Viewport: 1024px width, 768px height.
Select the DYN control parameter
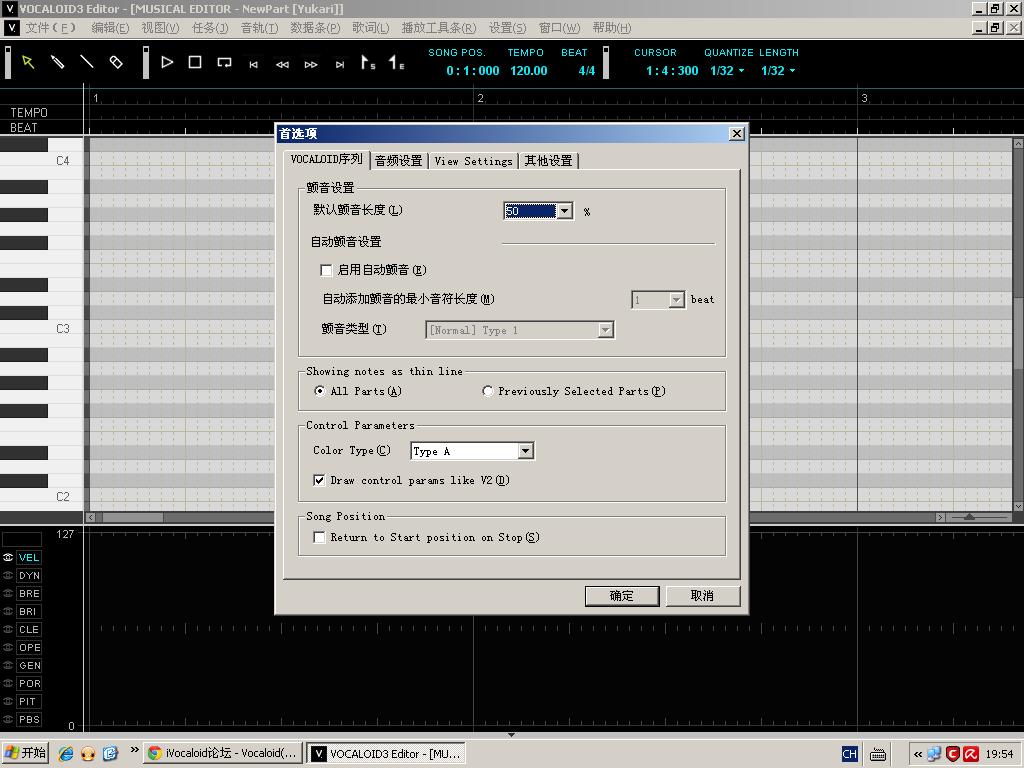pyautogui.click(x=29, y=575)
